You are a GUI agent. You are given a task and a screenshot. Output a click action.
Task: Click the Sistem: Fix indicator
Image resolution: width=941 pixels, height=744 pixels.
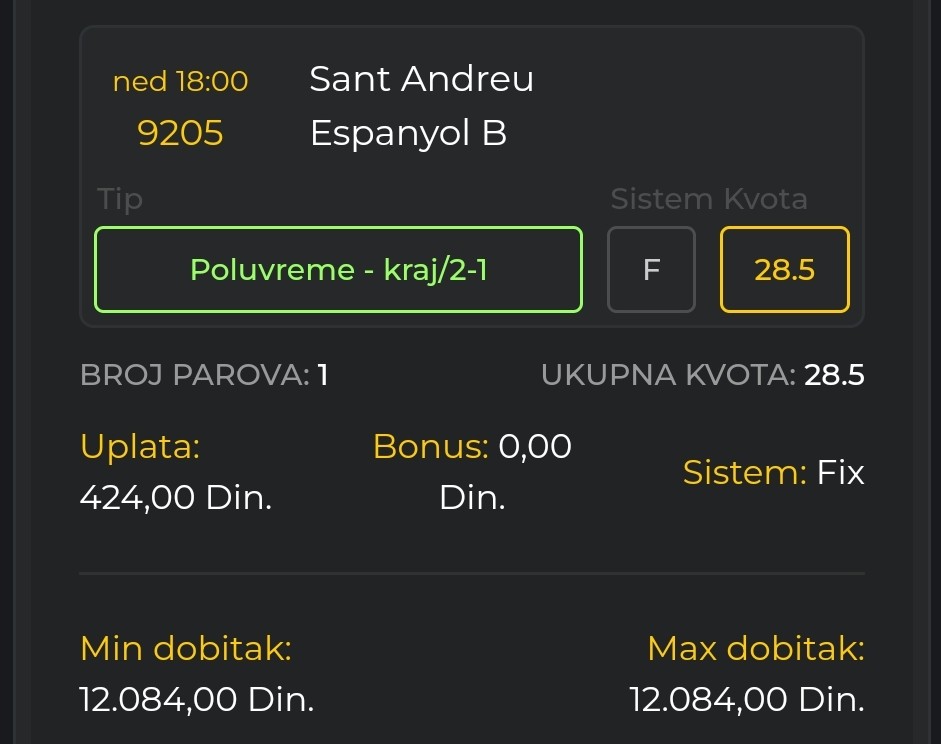773,472
